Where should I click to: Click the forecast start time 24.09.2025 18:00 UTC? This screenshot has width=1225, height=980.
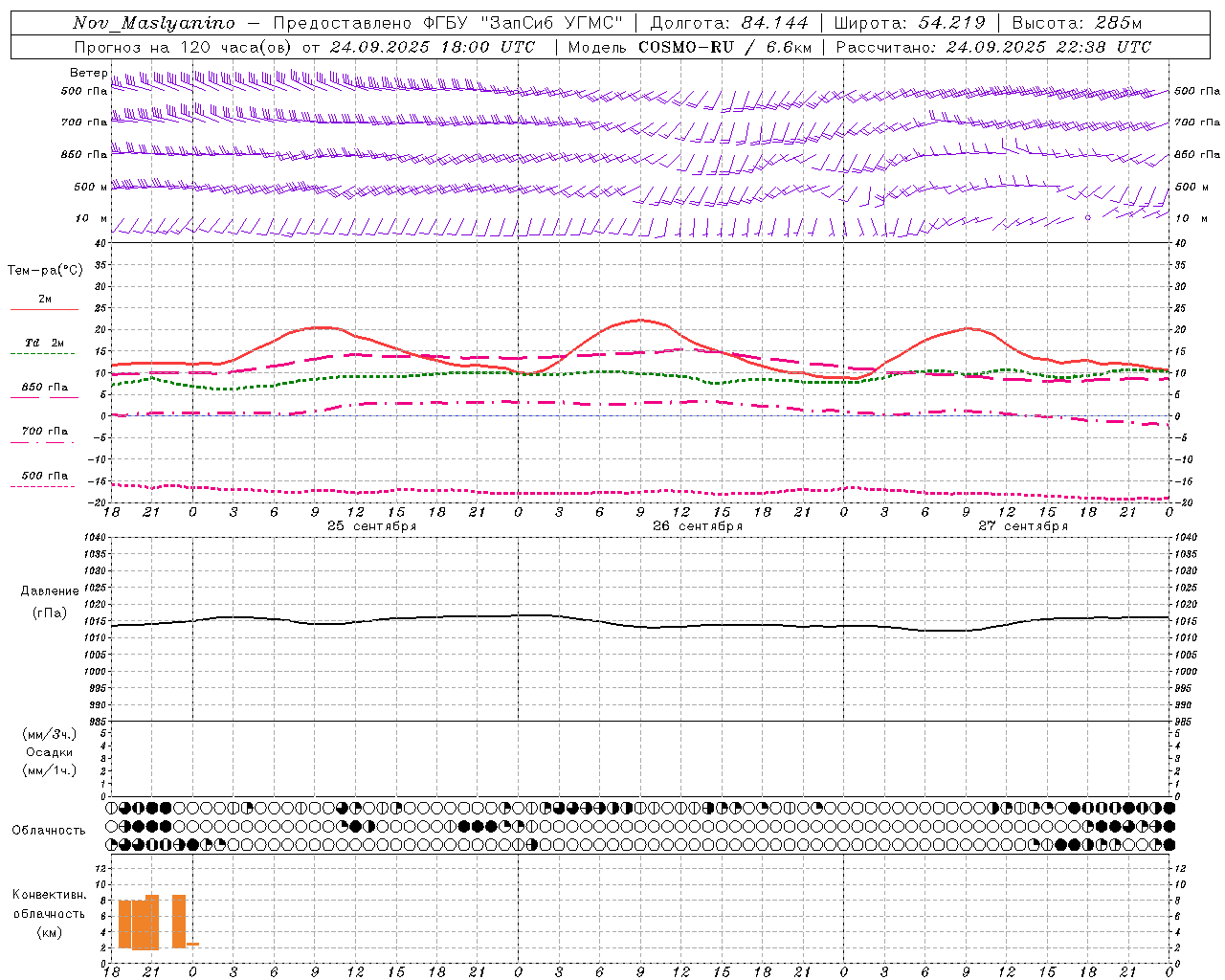[x=433, y=47]
